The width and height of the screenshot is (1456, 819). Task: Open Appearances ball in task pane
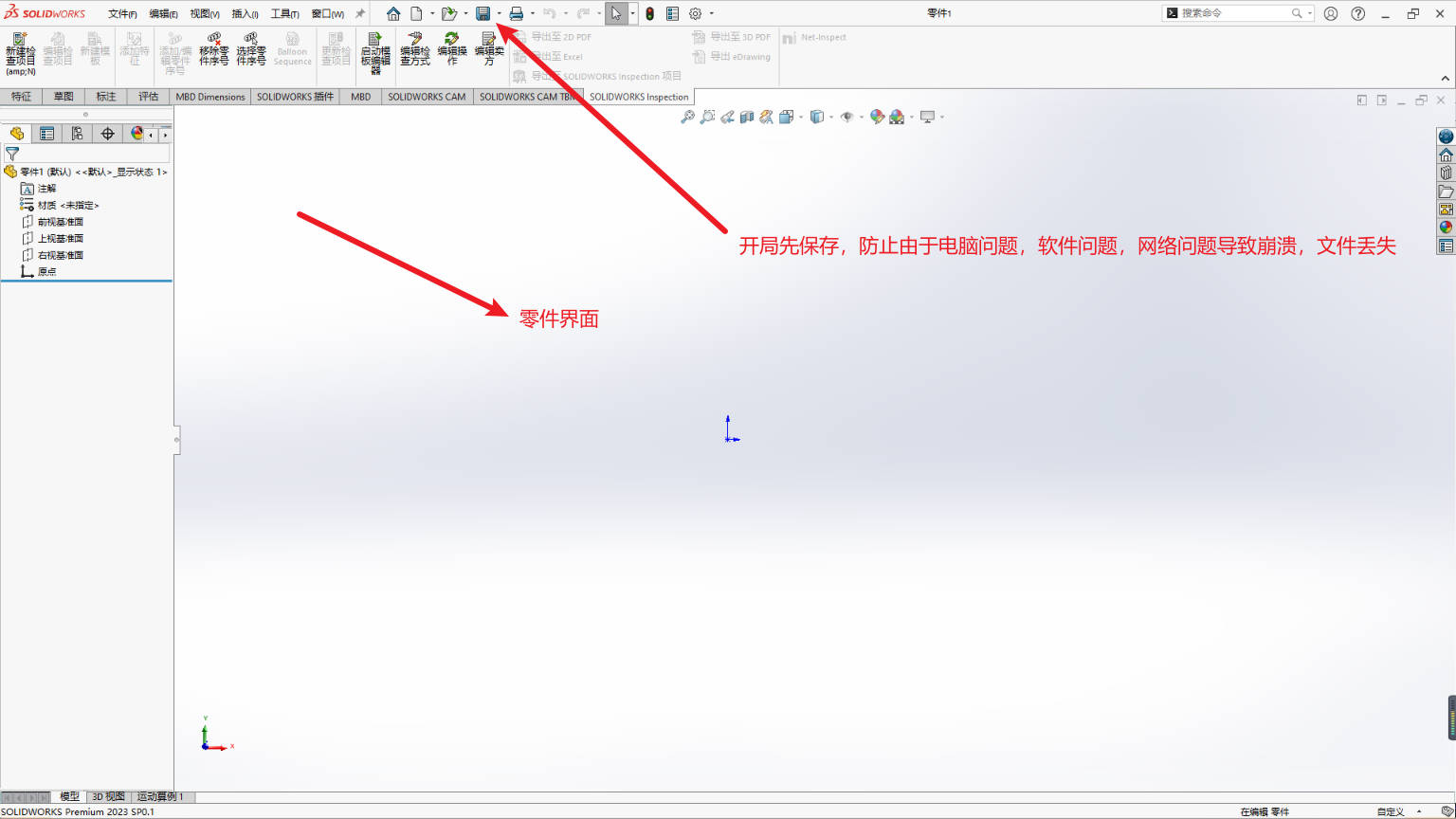[x=1446, y=227]
